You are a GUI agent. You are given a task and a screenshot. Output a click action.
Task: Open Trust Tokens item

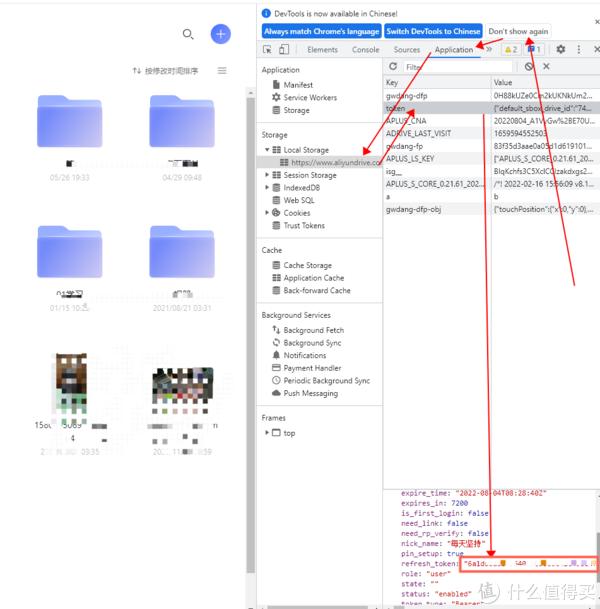(304, 226)
